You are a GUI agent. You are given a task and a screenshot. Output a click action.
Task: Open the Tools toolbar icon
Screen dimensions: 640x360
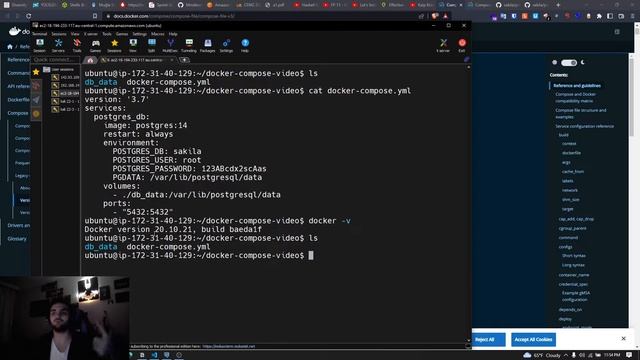click(77, 45)
